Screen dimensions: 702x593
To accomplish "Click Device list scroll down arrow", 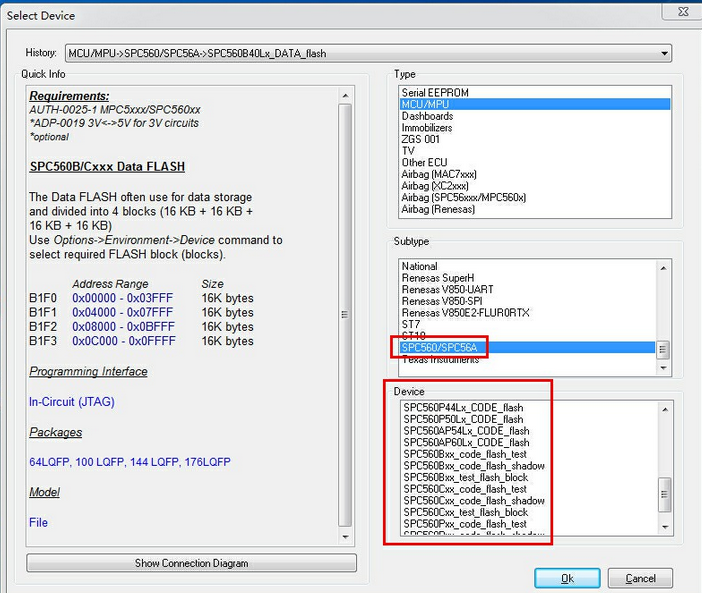I will pos(665,527).
